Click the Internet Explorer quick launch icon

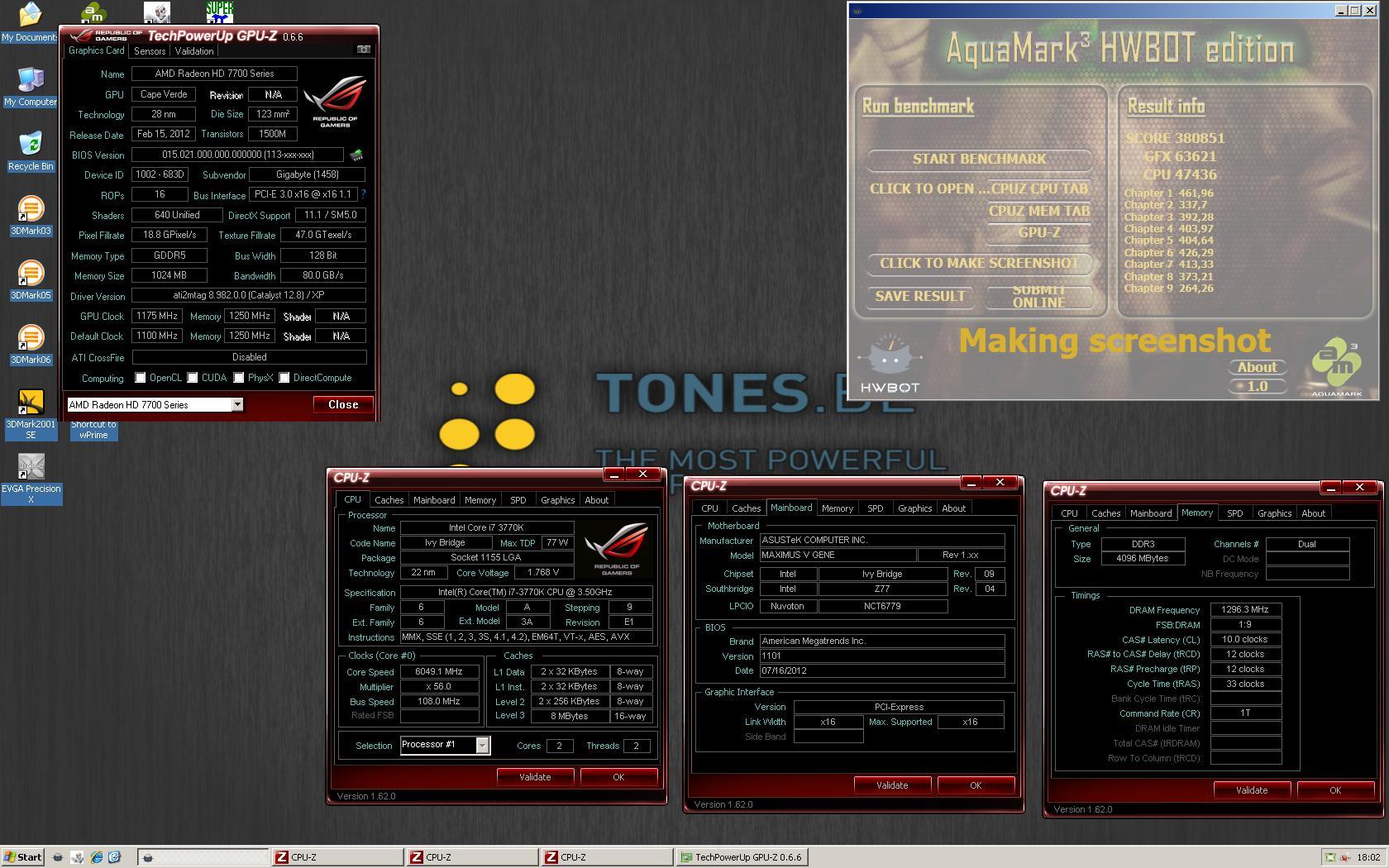tap(97, 857)
